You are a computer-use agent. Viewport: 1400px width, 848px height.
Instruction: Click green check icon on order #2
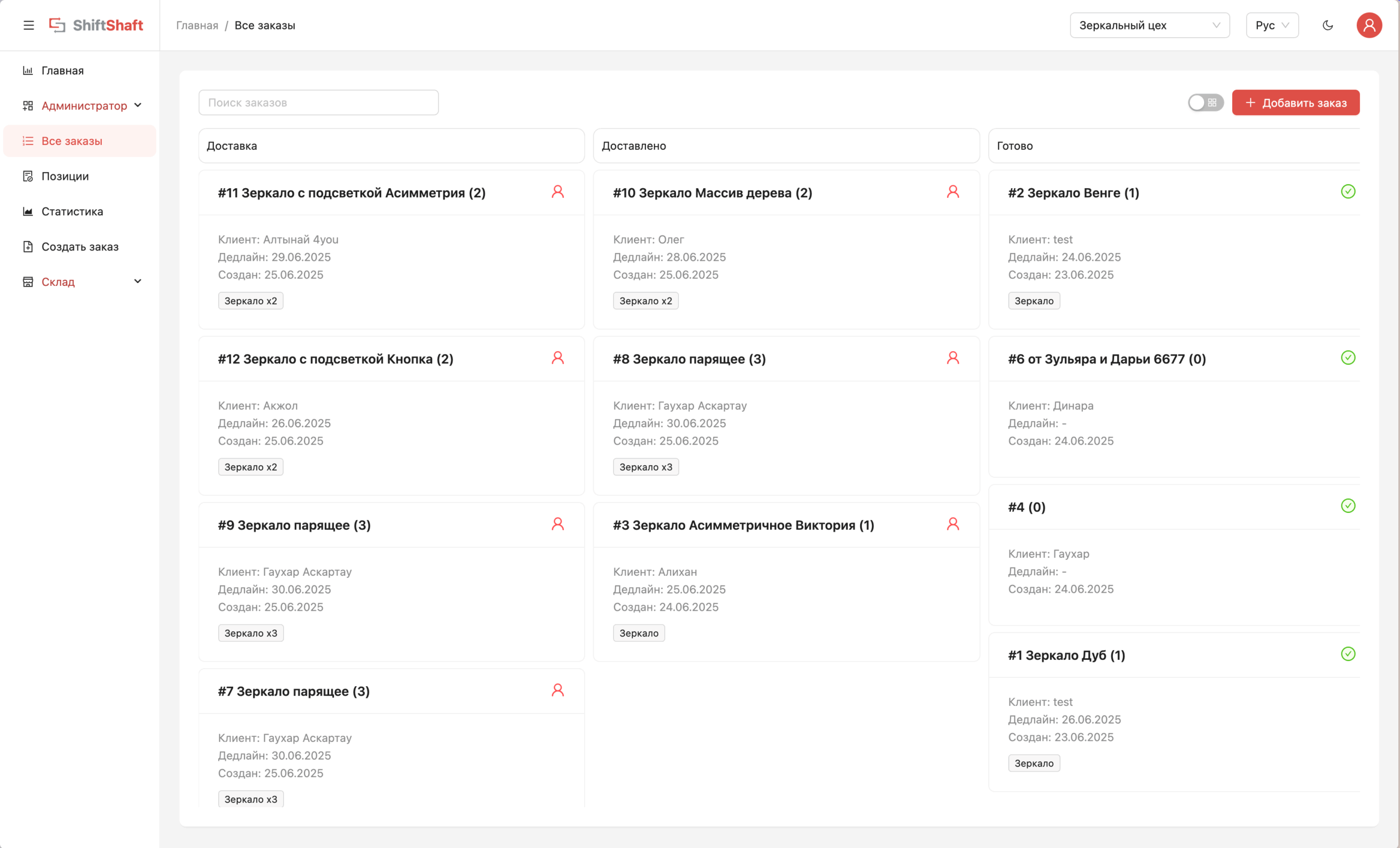click(x=1347, y=192)
